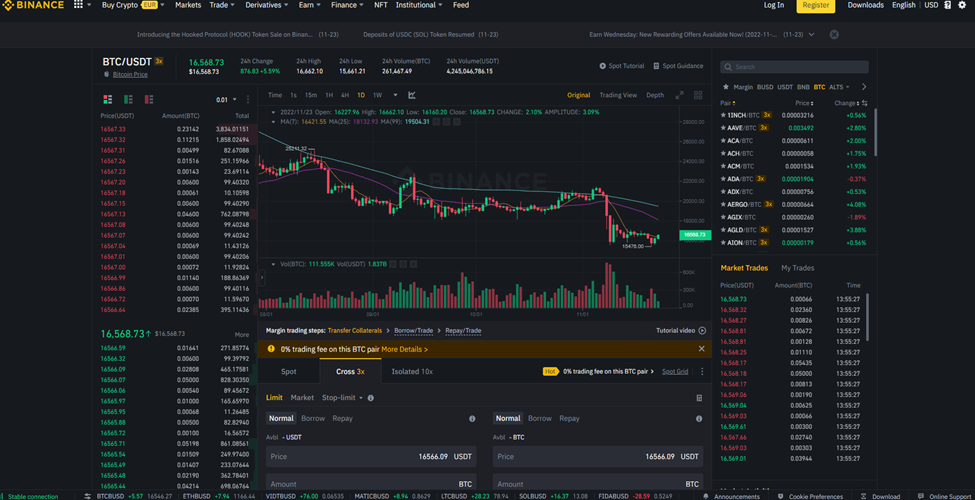Viewport: 975px width, 500px height.
Task: Expand the Earn menu
Action: click(310, 5)
